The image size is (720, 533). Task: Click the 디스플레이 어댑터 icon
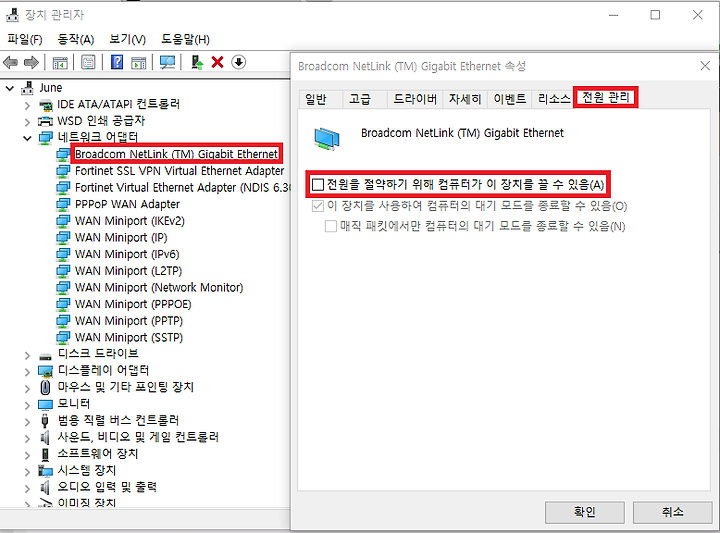45,371
